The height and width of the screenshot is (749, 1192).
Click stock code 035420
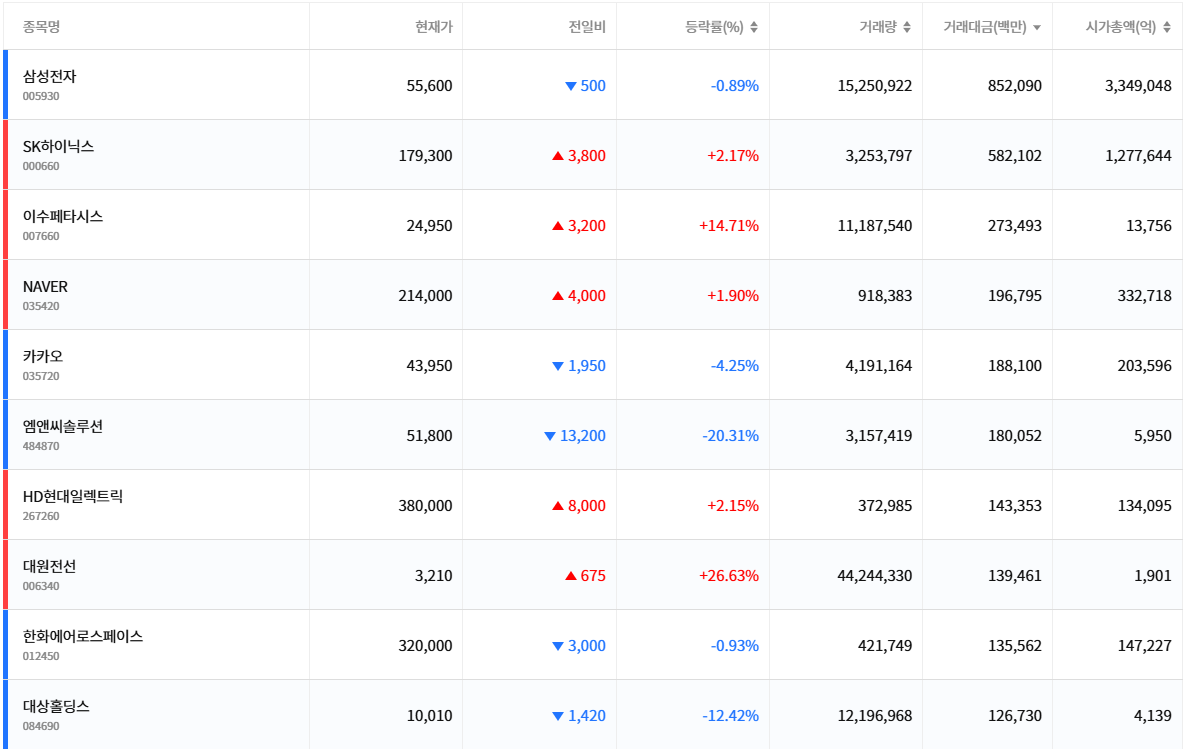pyautogui.click(x=41, y=306)
